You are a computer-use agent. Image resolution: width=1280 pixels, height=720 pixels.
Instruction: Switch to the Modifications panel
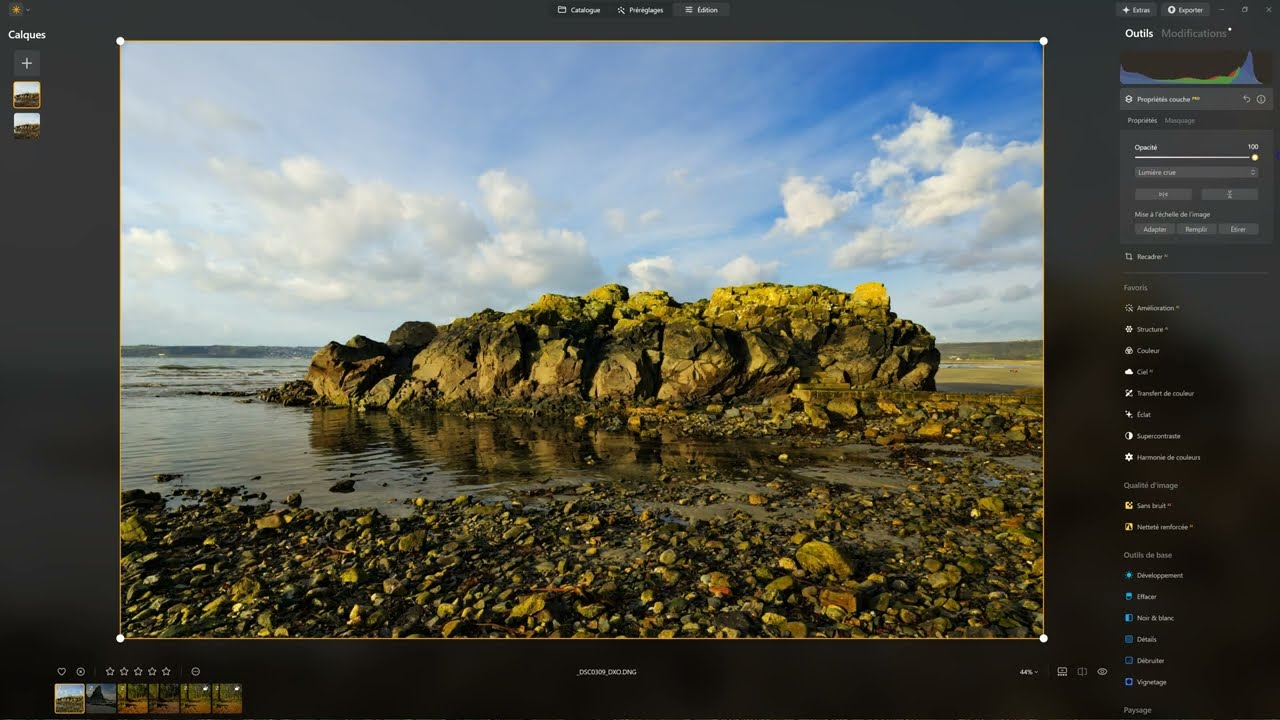(1193, 33)
